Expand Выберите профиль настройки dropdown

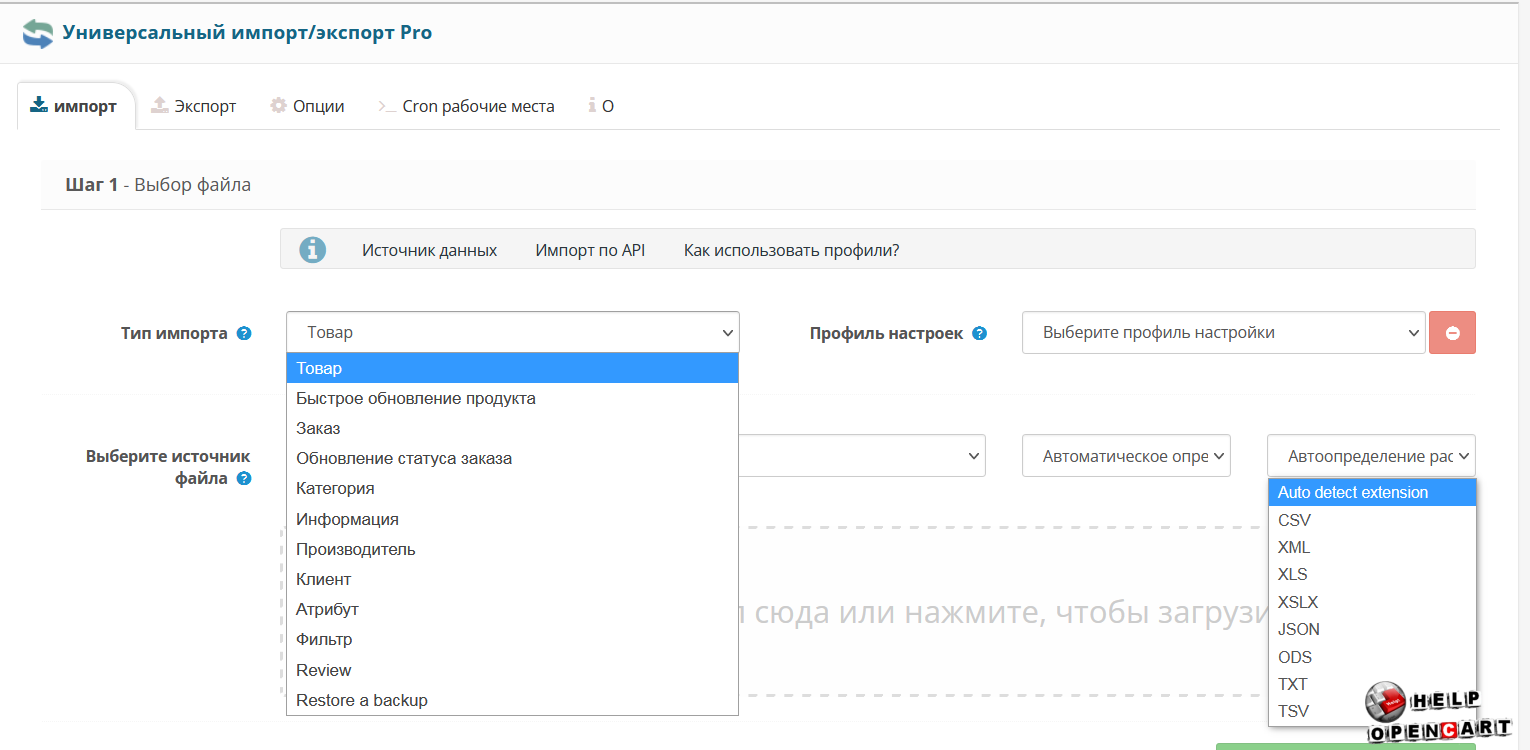pyautogui.click(x=1222, y=333)
